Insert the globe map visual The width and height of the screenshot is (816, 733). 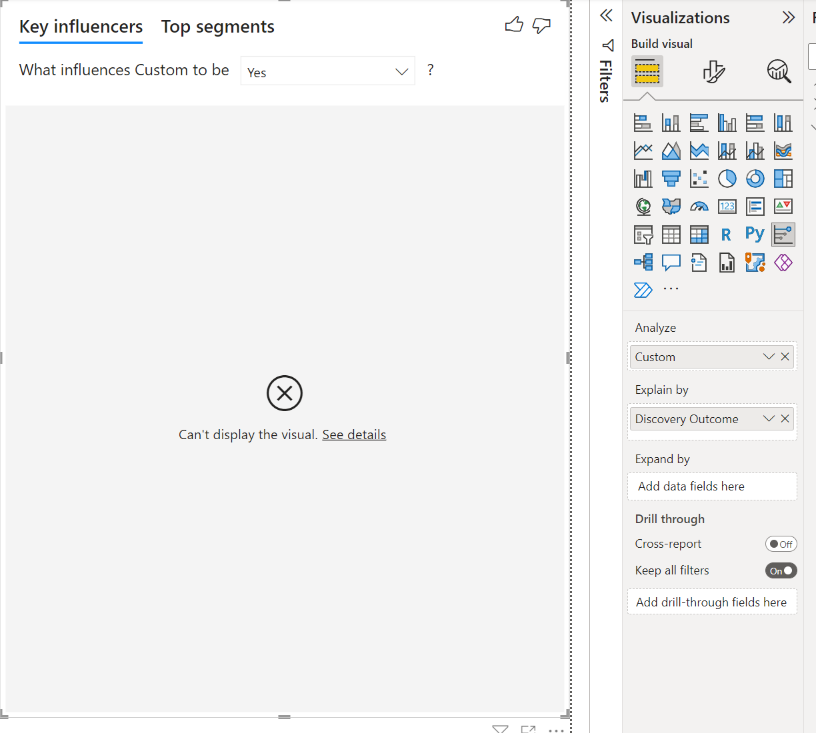click(643, 207)
